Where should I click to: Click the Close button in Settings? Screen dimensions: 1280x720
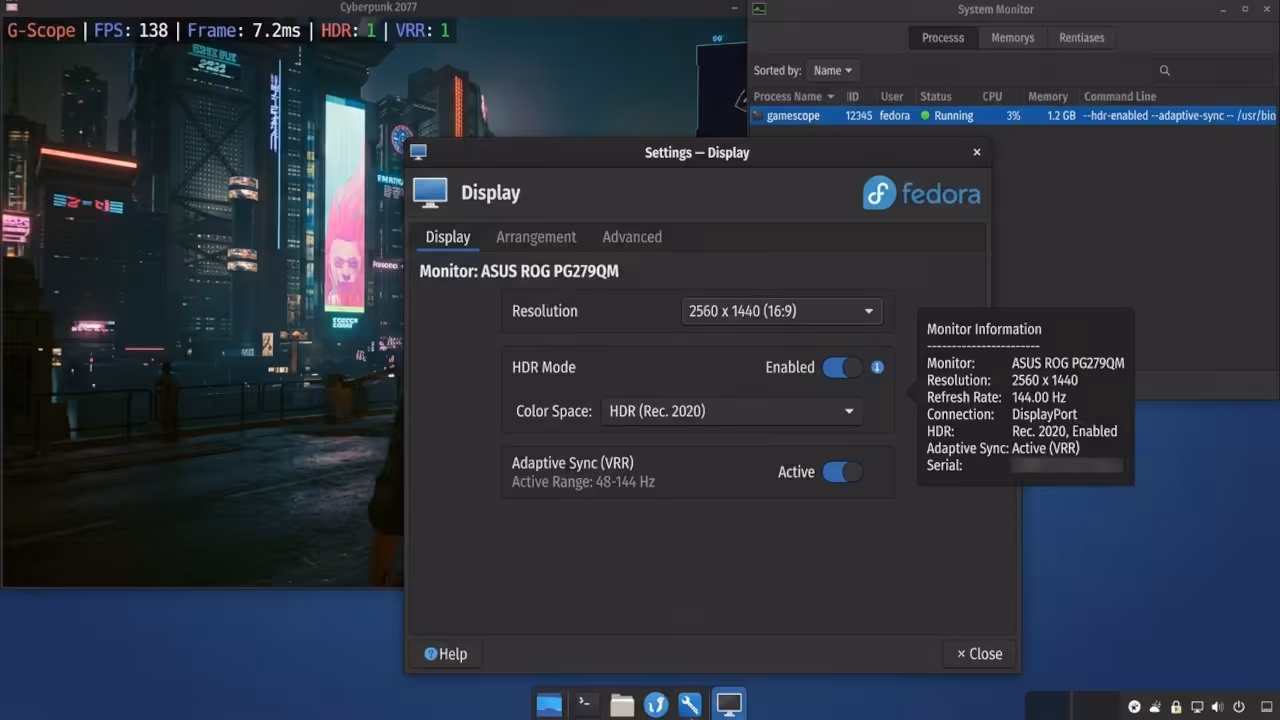click(x=979, y=654)
